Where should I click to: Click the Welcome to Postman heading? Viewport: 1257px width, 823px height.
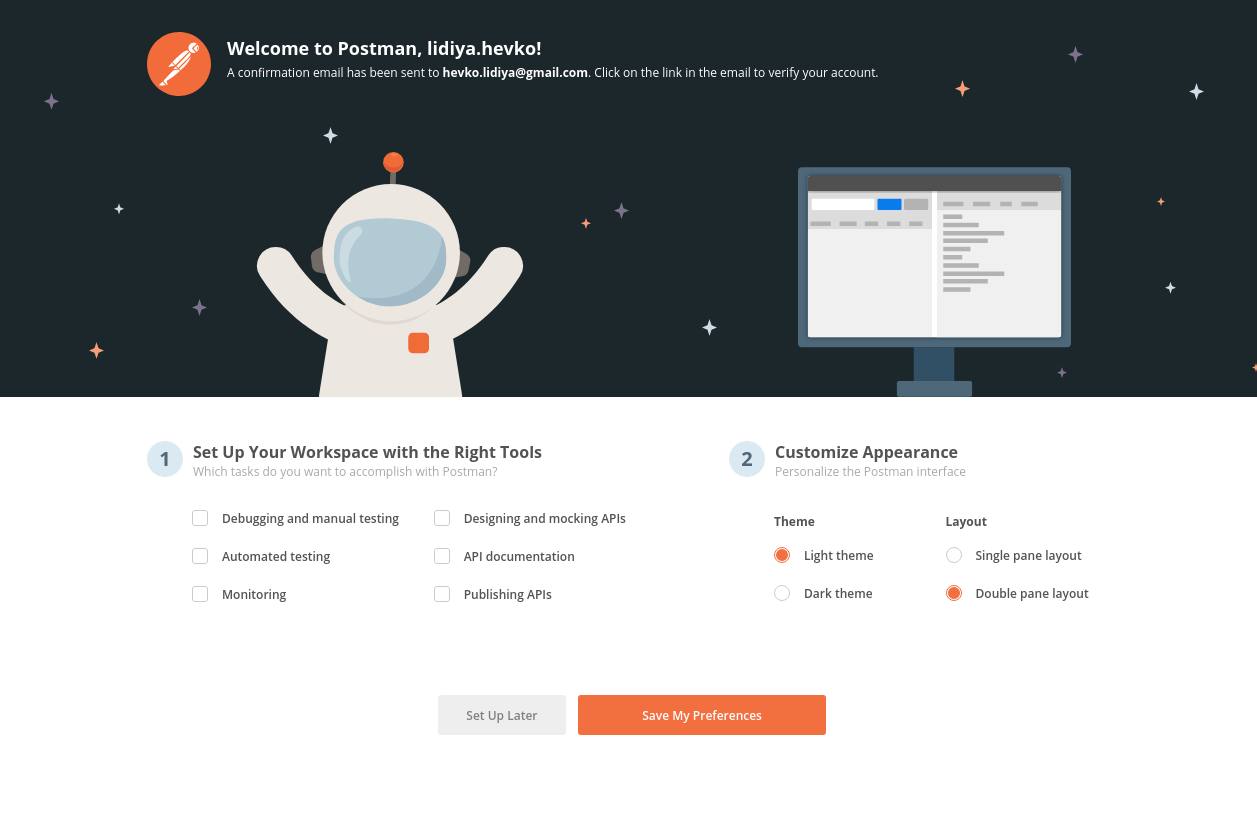click(x=384, y=48)
